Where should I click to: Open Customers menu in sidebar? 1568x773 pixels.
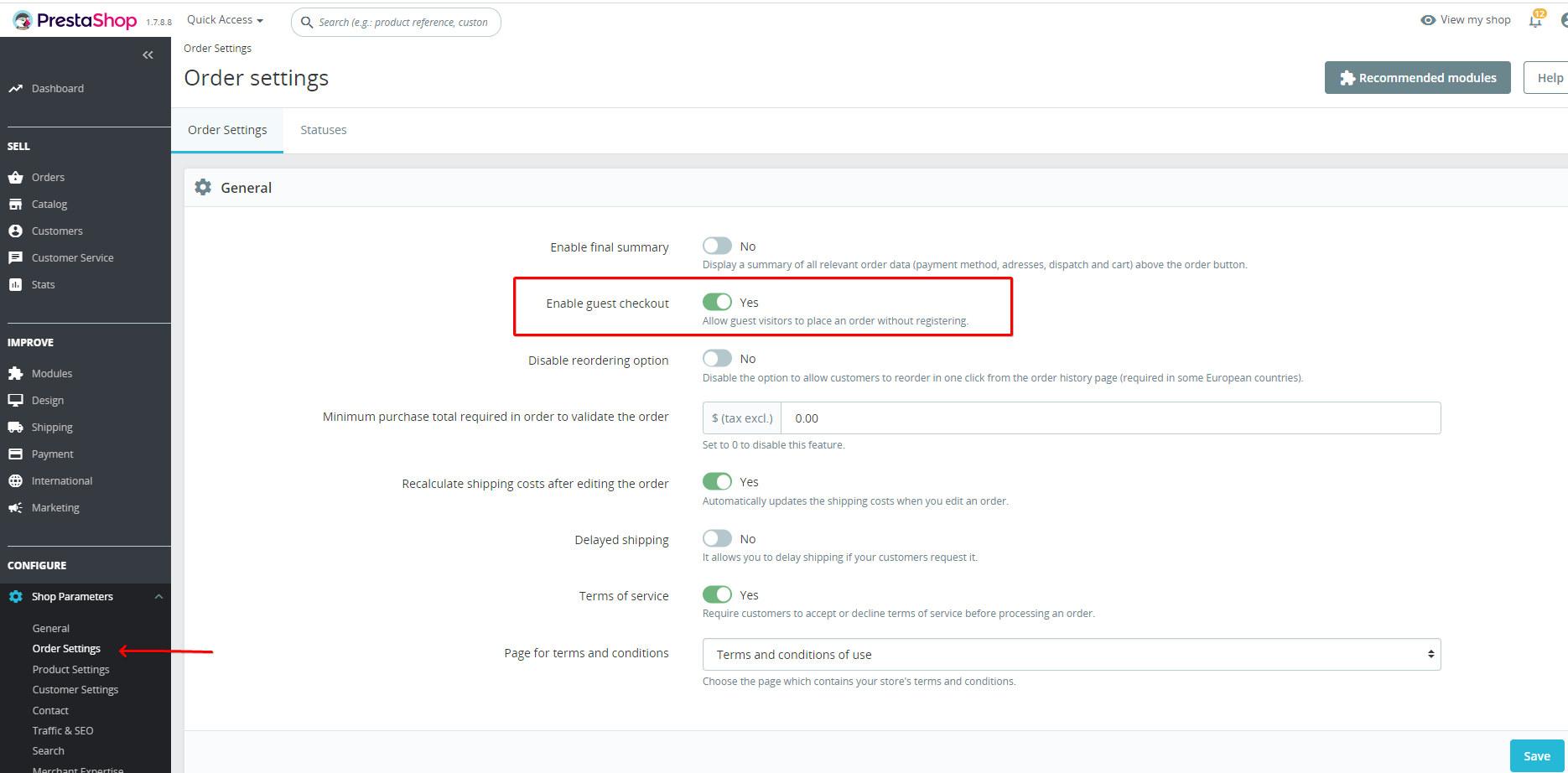pyautogui.click(x=57, y=231)
